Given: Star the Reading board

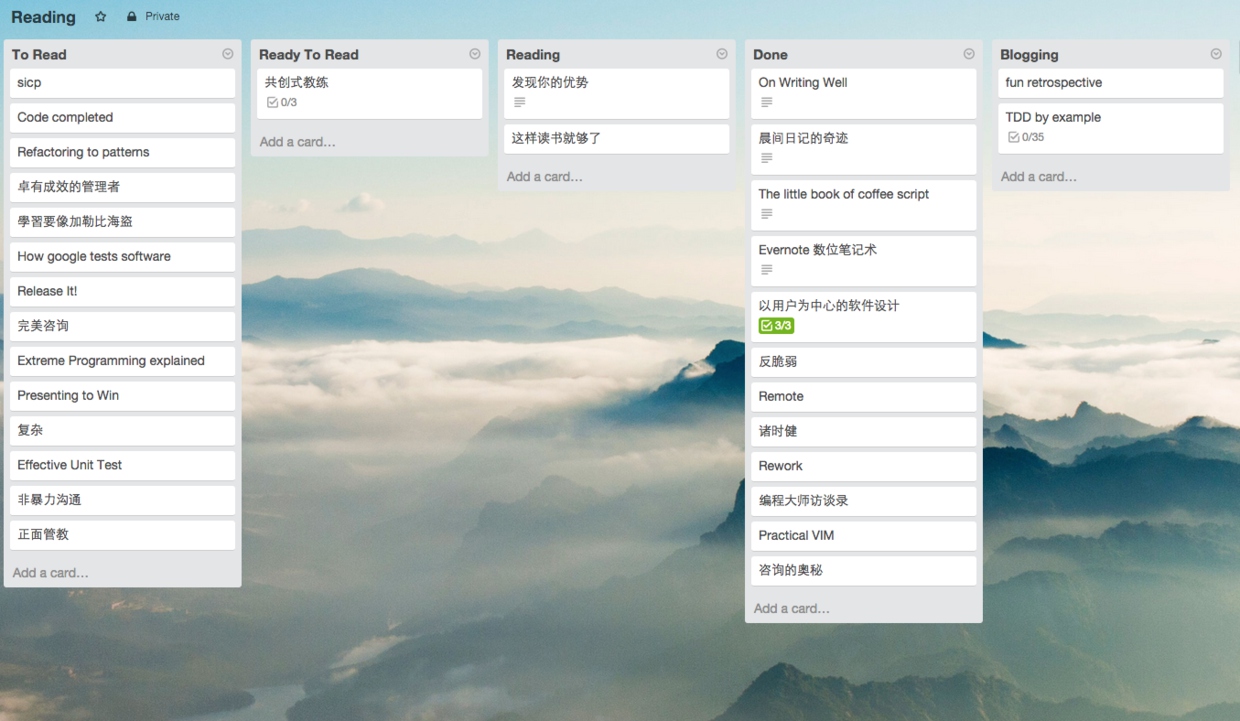Looking at the screenshot, I should coord(100,17).
